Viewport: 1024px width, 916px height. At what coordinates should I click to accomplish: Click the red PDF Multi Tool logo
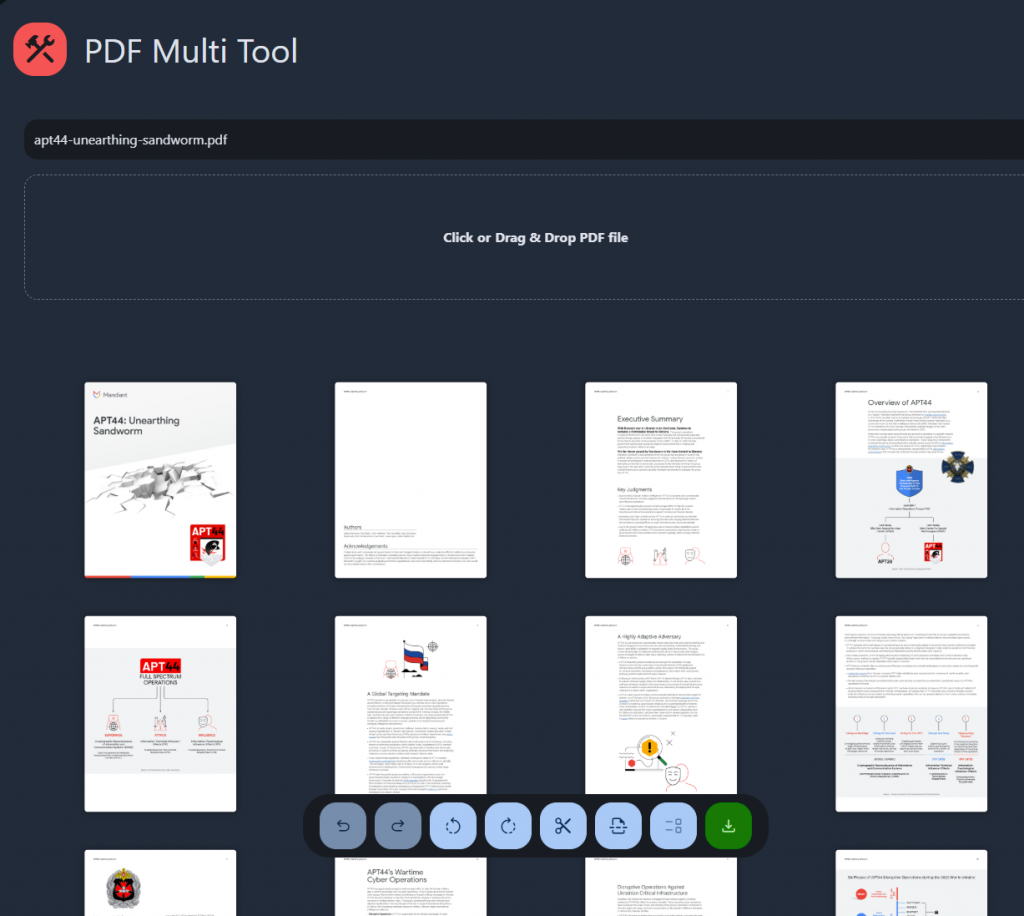40,50
